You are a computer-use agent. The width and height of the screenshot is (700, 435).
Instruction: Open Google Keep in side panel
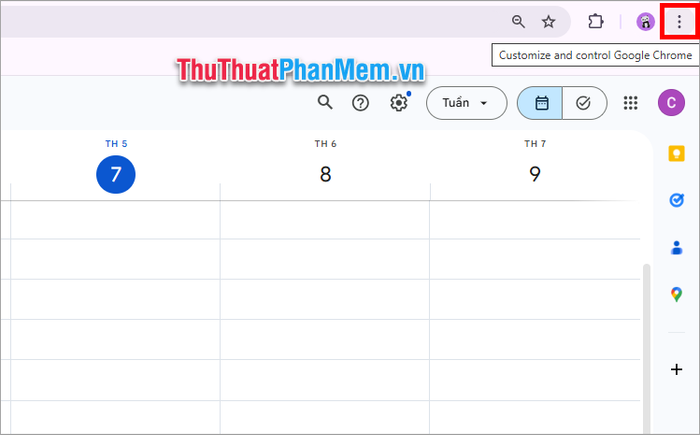[x=676, y=153]
